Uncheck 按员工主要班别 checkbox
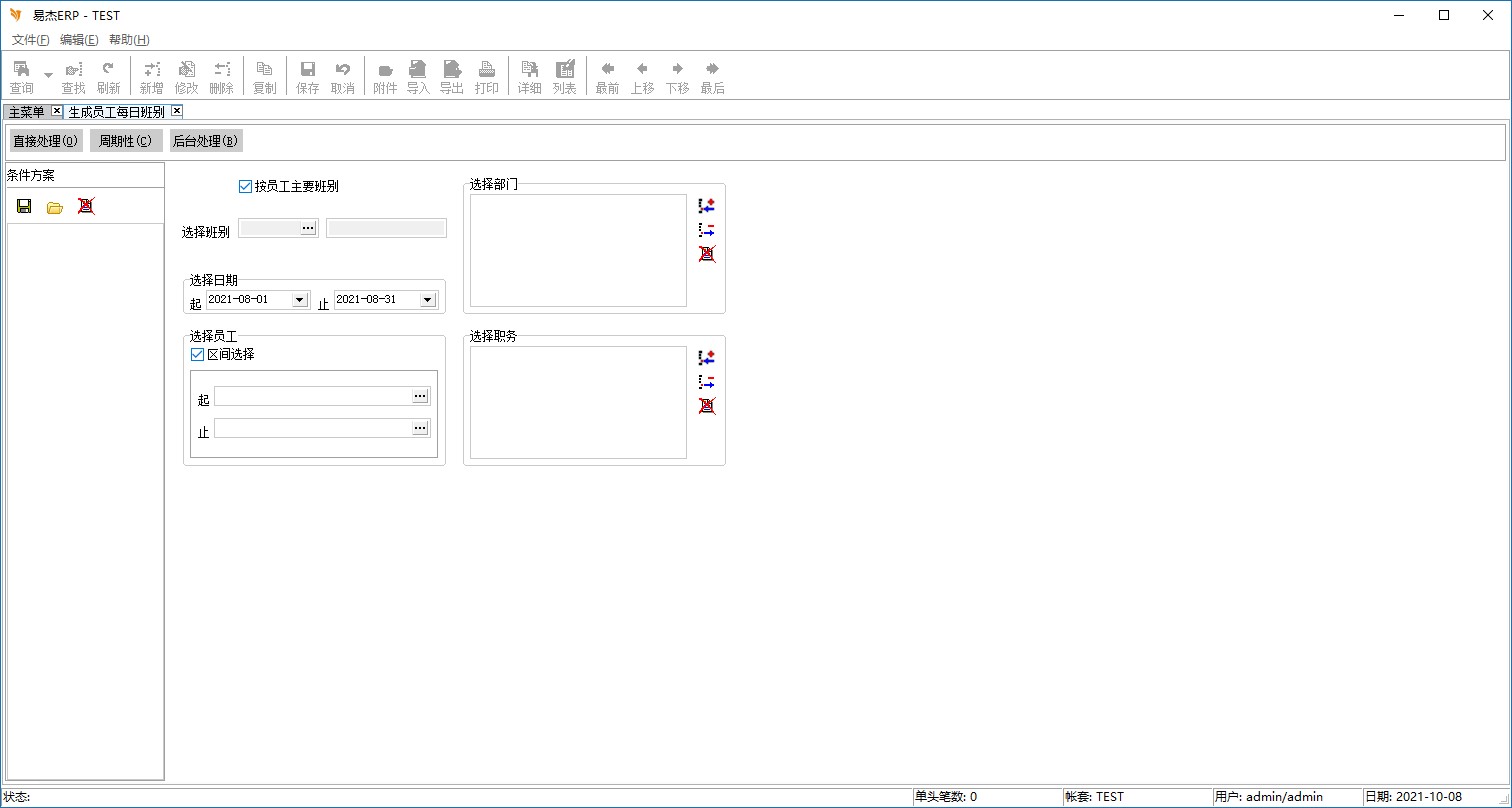Screen dimensions: 1512x808 pos(246,186)
